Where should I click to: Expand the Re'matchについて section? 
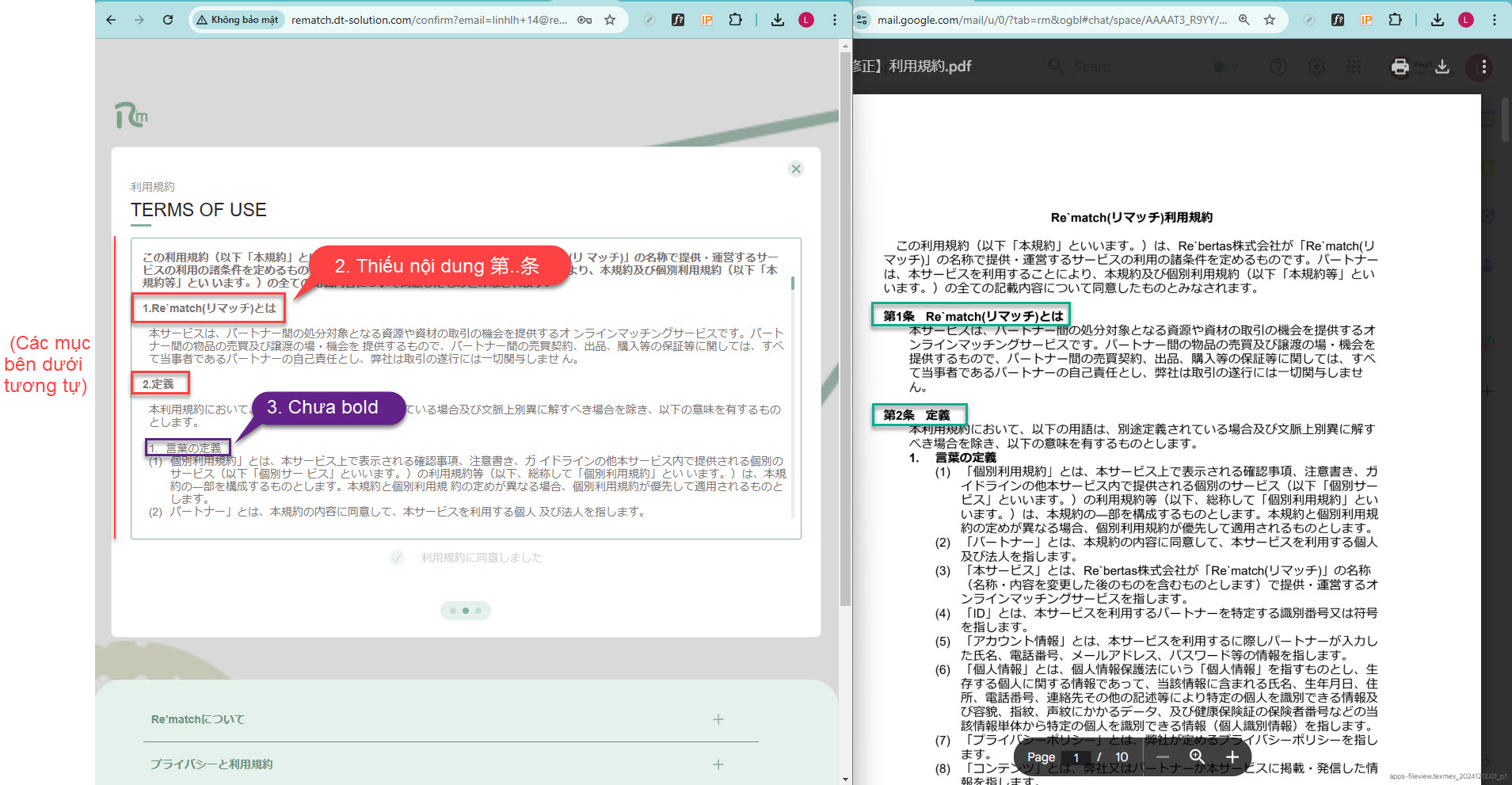718,719
